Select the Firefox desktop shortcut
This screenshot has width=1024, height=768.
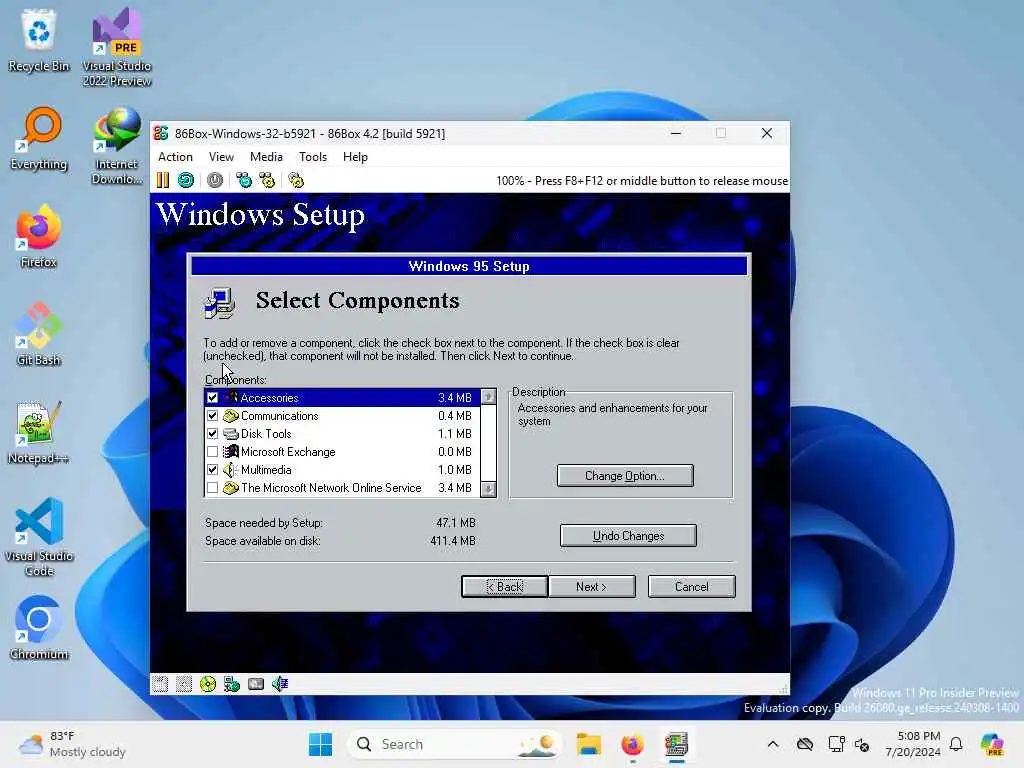(39, 236)
